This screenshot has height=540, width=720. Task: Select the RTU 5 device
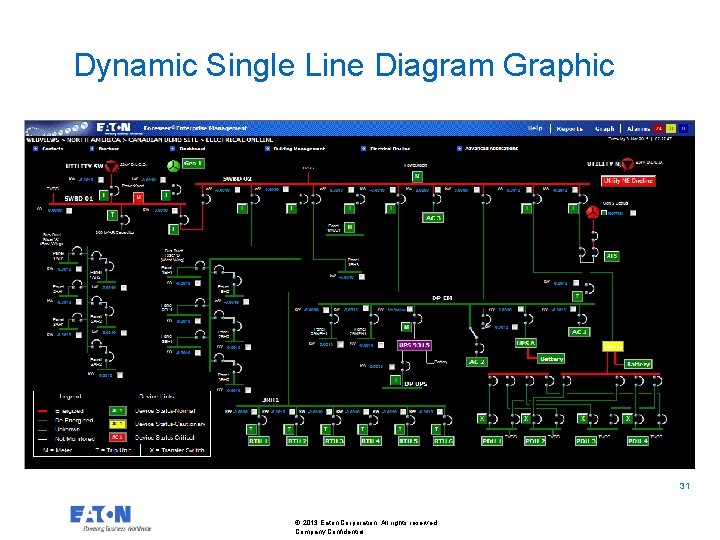click(408, 441)
